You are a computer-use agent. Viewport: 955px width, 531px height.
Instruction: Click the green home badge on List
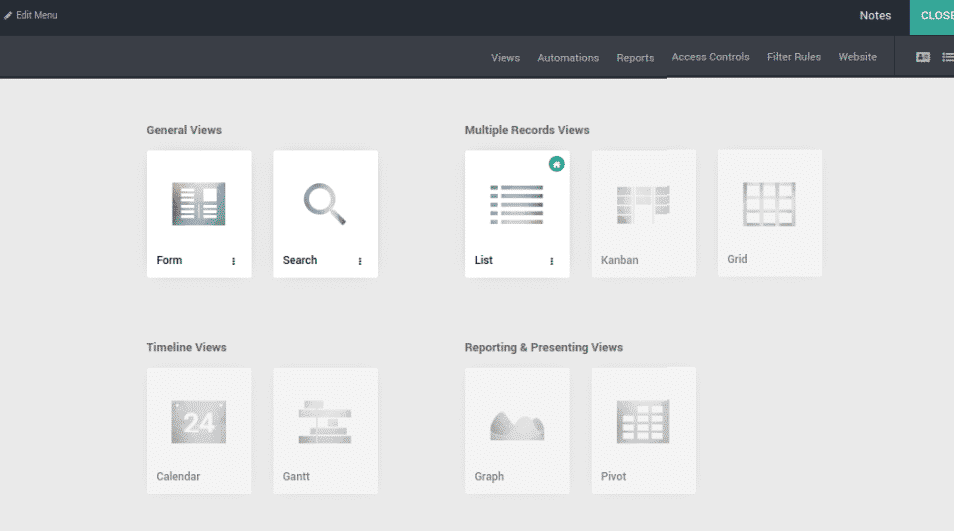coord(556,164)
